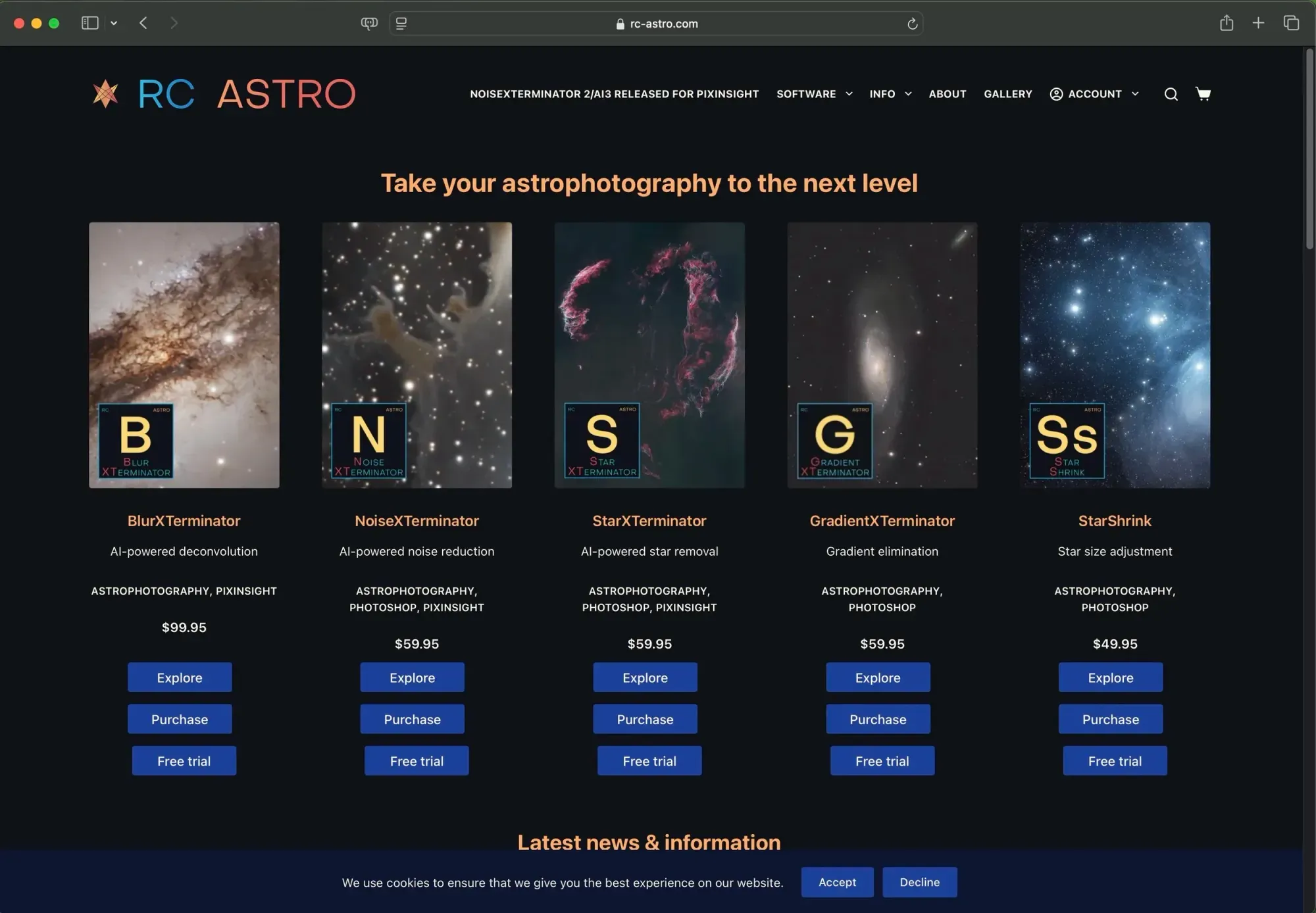The height and width of the screenshot is (913, 1316).
Task: Click Free trial under StarShrink
Action: point(1115,761)
